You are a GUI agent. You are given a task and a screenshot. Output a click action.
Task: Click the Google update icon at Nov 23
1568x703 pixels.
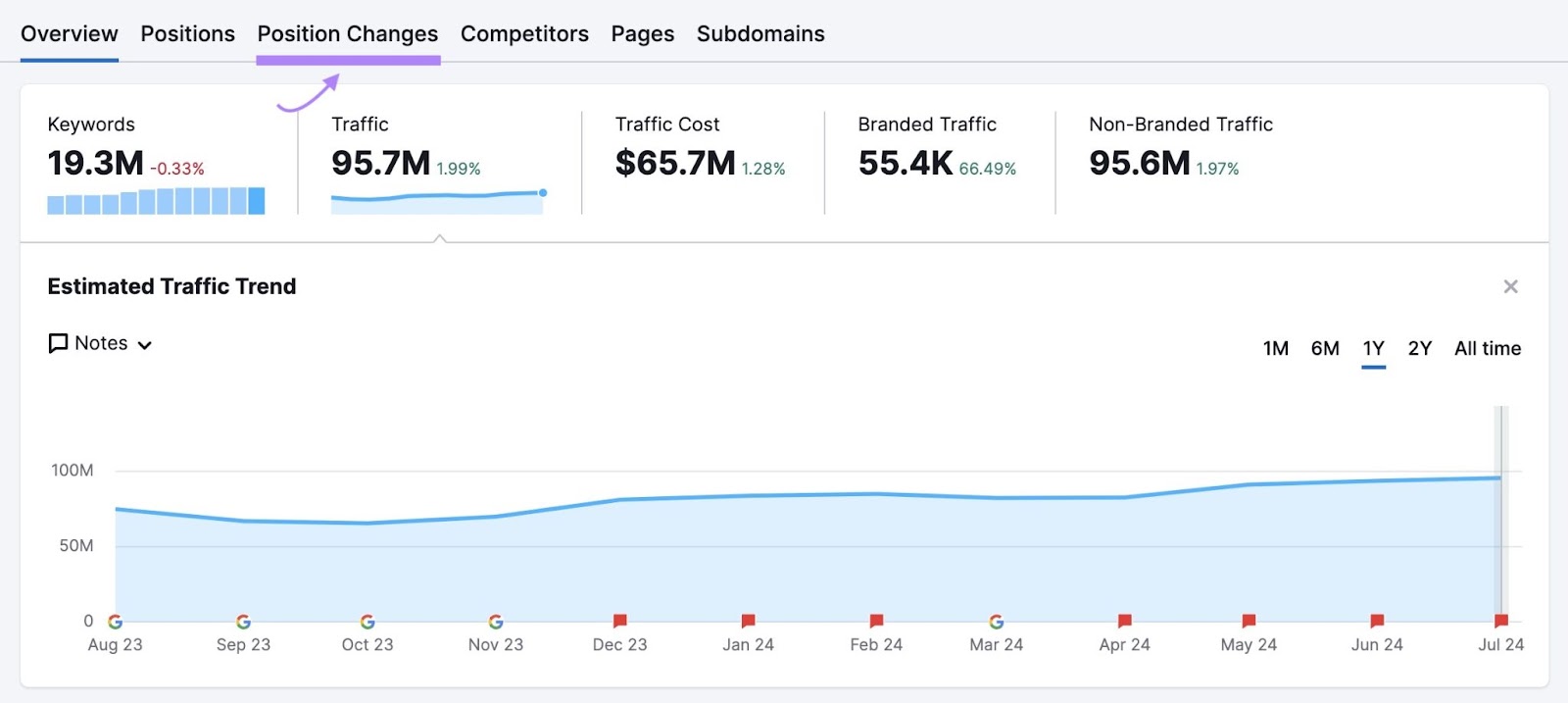tap(496, 622)
